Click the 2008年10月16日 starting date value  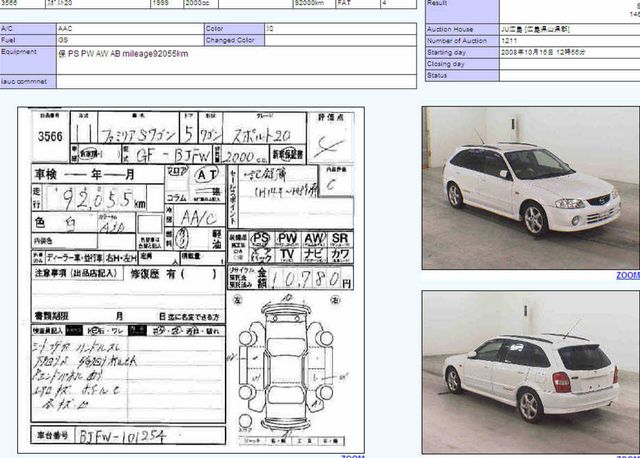543,53
